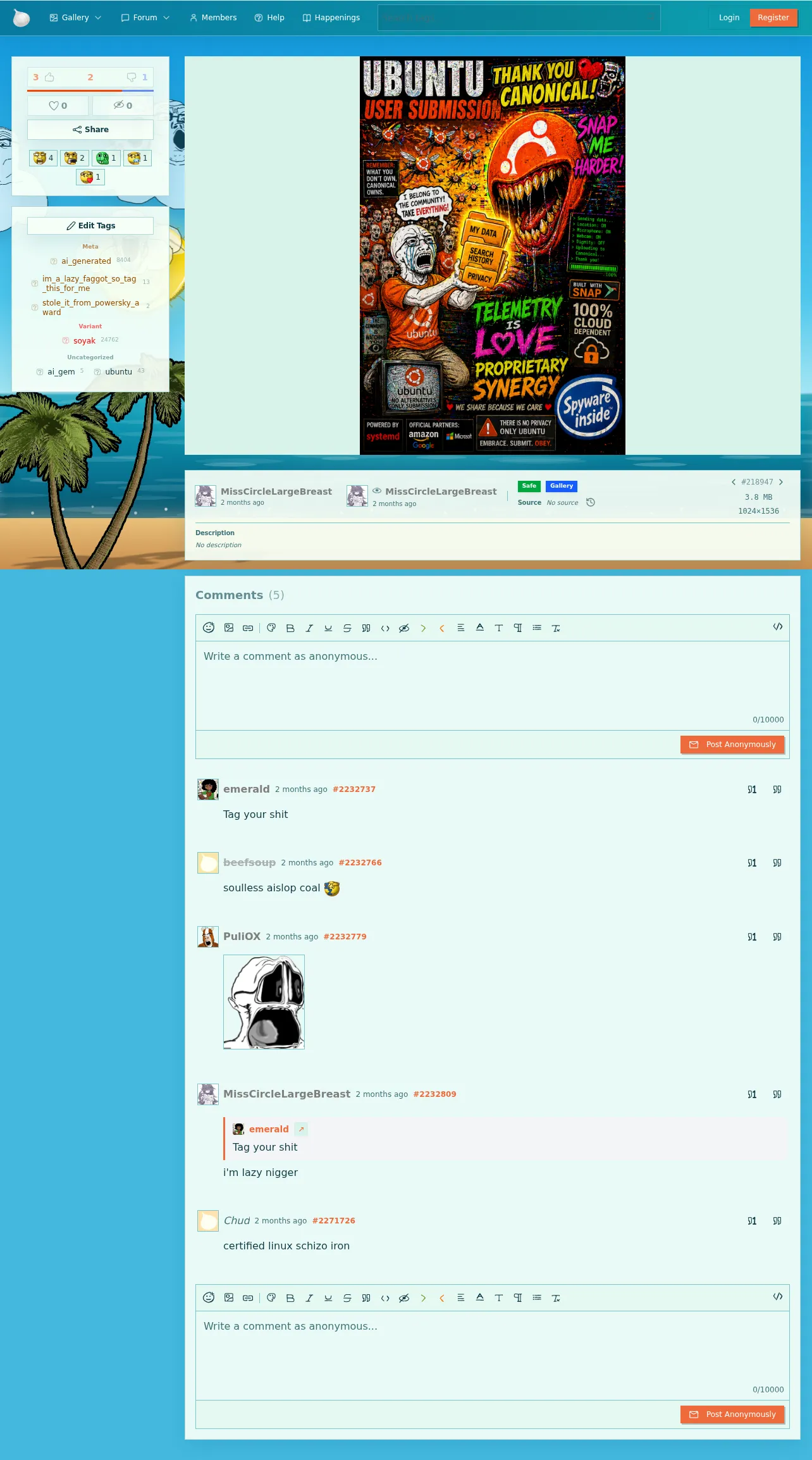Open the Happenings page
812x1460 pixels.
tap(331, 18)
